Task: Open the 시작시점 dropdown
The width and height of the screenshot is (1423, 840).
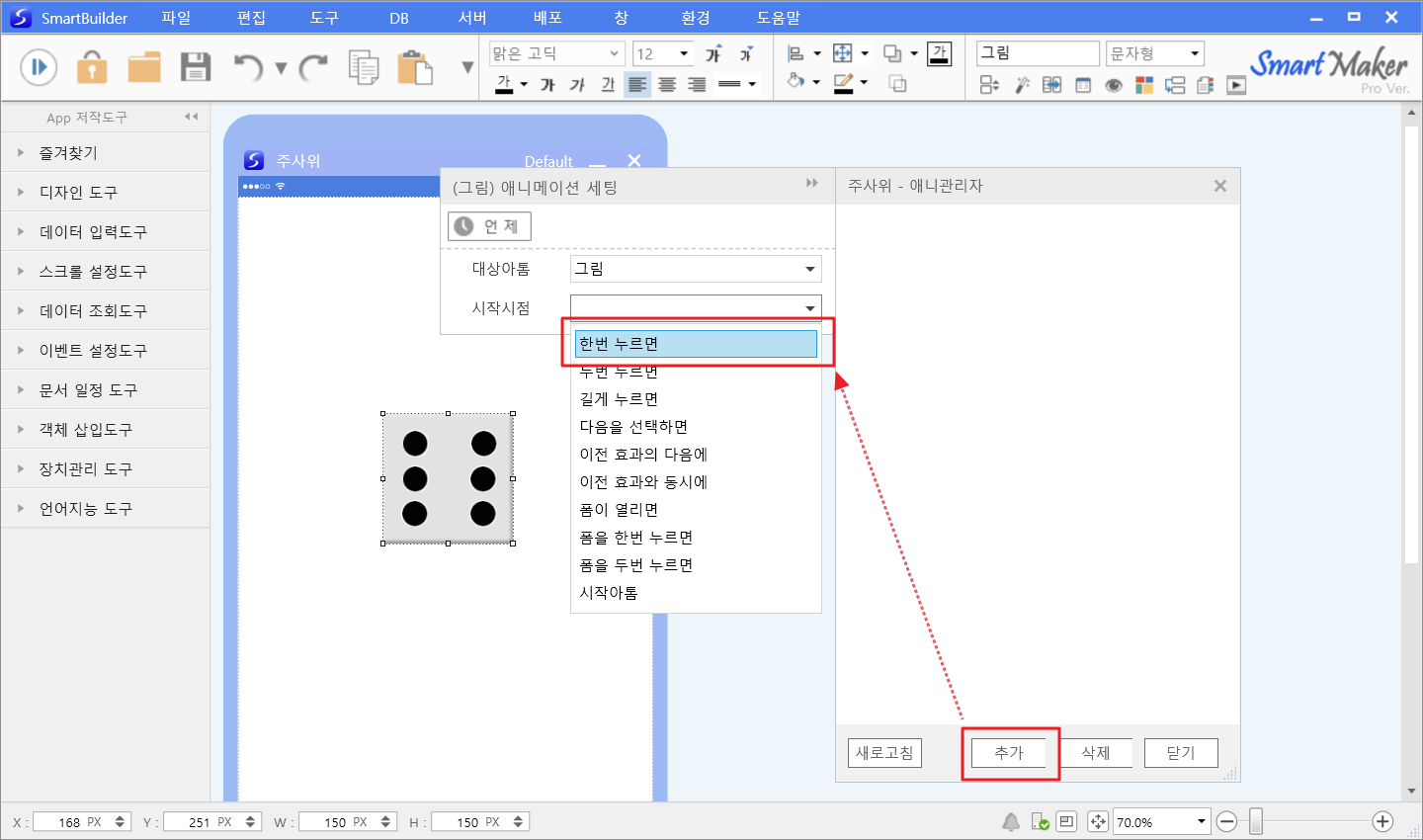Action: pyautogui.click(x=696, y=308)
